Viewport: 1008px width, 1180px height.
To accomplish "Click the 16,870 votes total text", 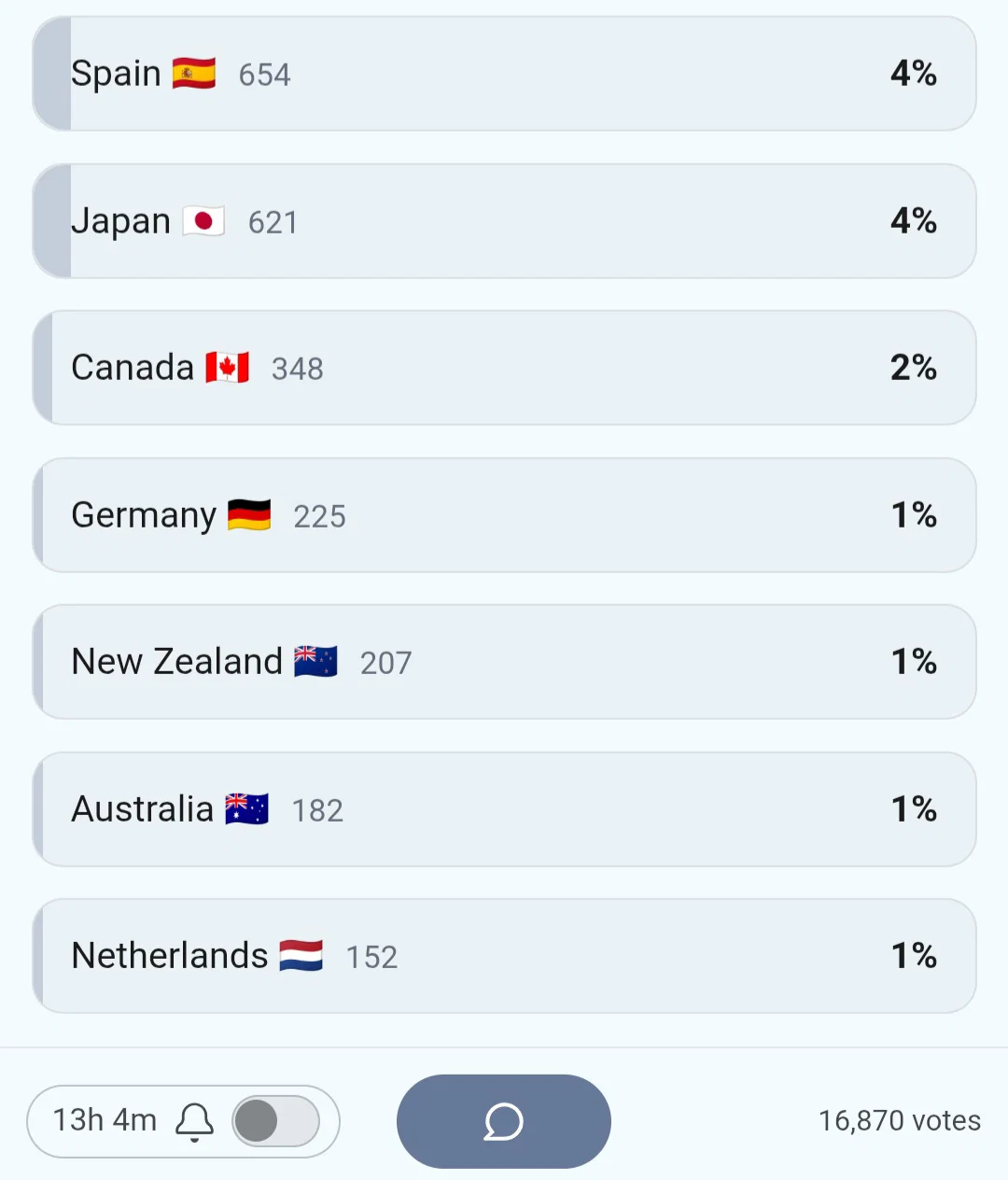I will [900, 1121].
